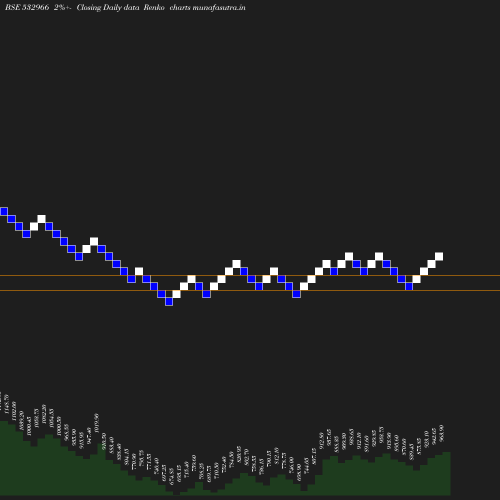This screenshot has height=500, width=500.
Task: Click the Renko word in the chart title
Action: click(x=154, y=8)
